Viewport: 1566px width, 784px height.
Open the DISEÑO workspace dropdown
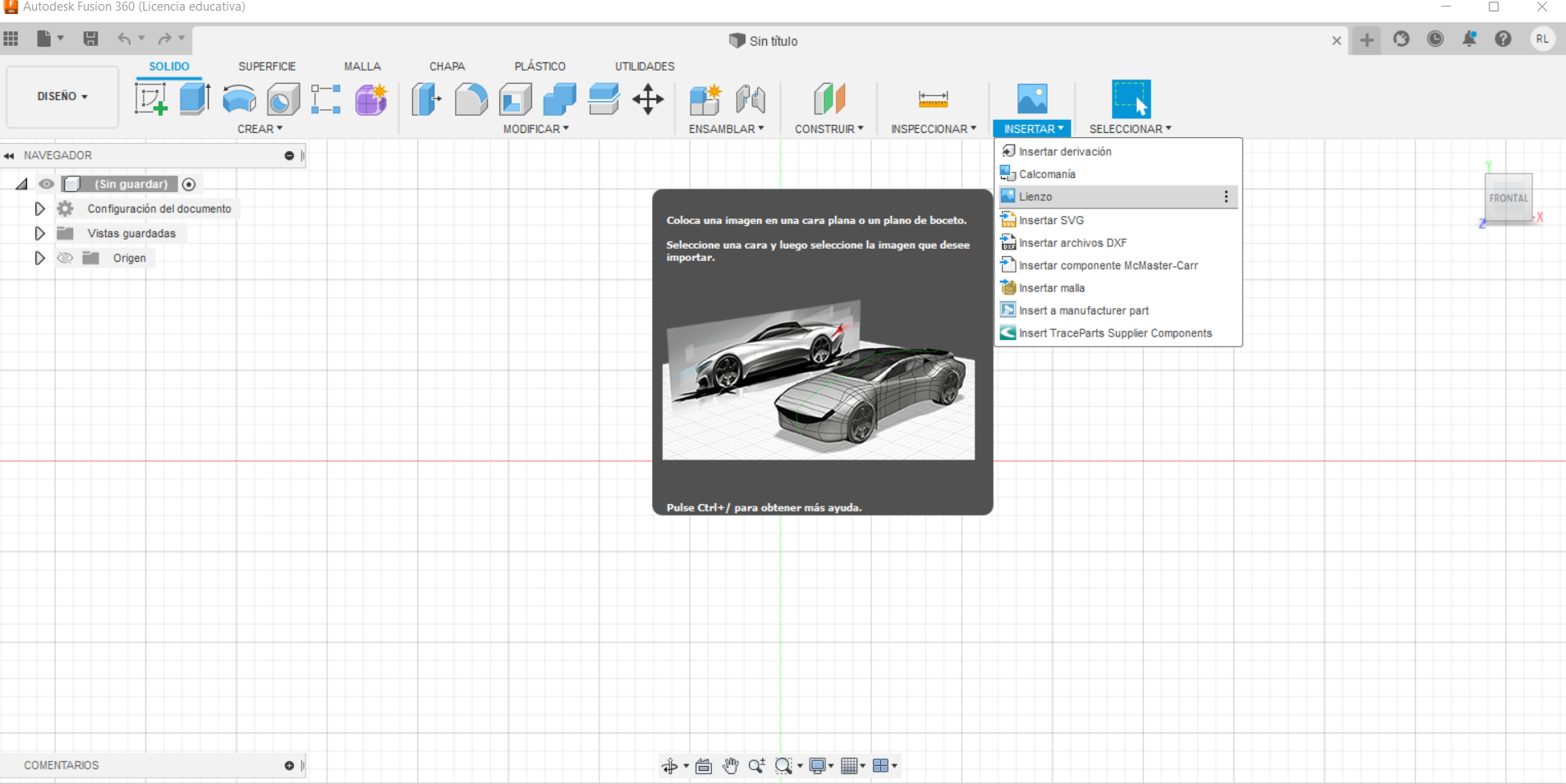(62, 96)
